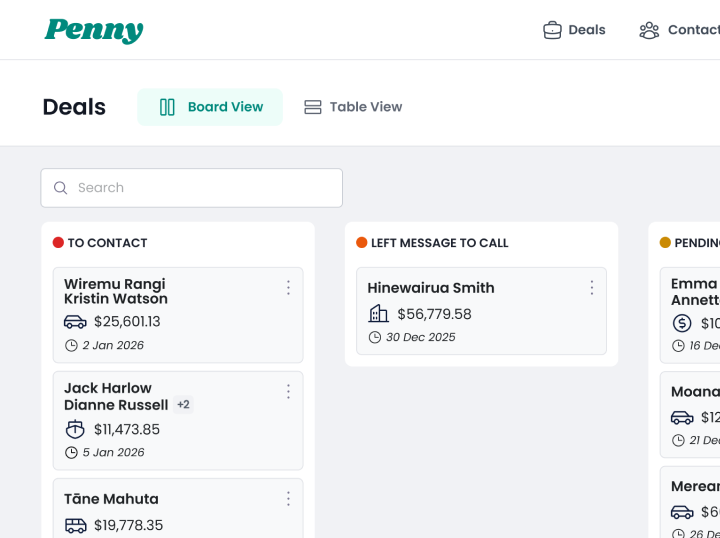
Task: Click car icon on Wiremu Rangi card
Action: 75,322
